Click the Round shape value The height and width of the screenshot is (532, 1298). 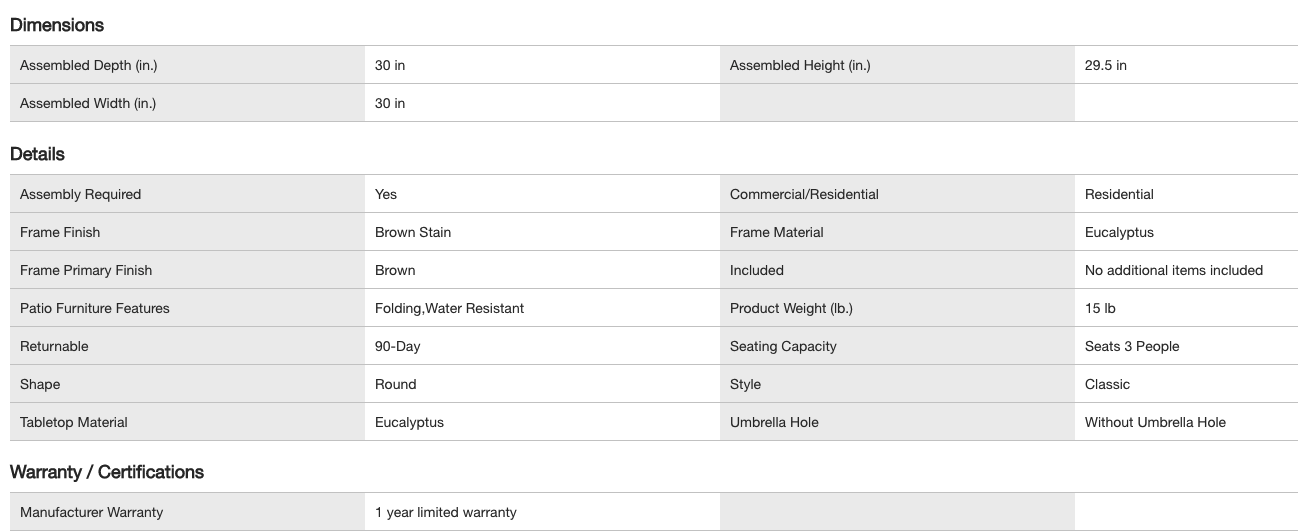[x=396, y=385]
